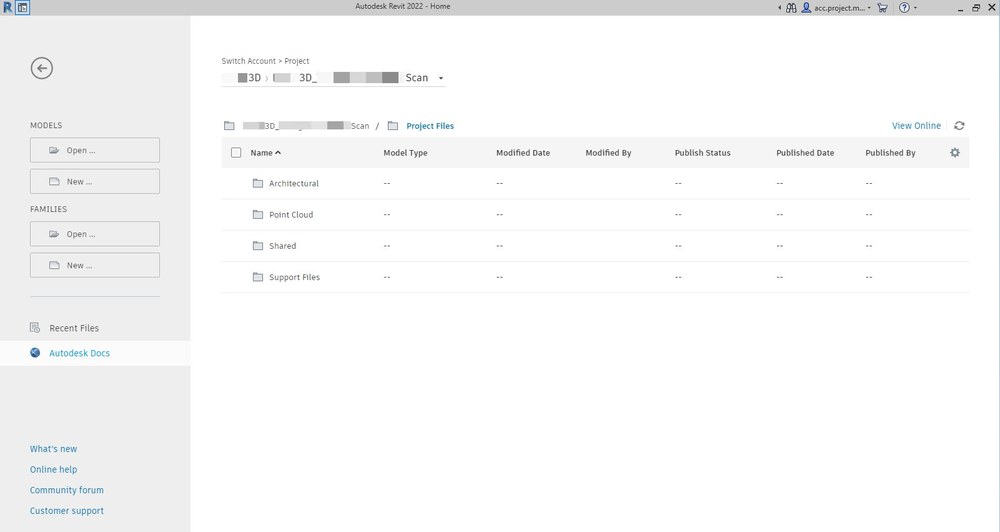Screen dimensions: 1000x532
Task: Expand the Help dropdown arrow
Action: (x=915, y=8)
